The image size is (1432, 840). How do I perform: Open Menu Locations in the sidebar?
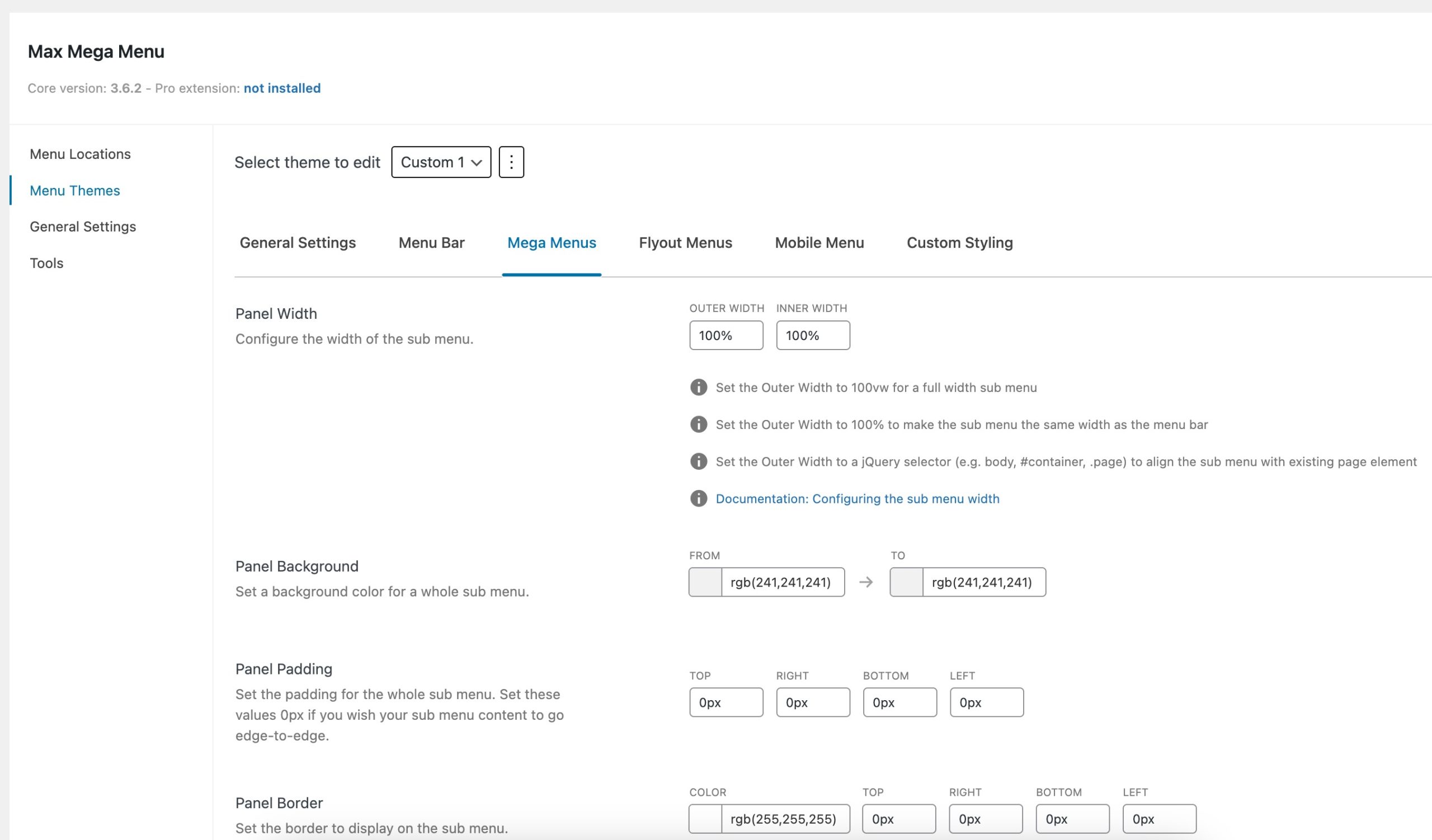pos(80,154)
